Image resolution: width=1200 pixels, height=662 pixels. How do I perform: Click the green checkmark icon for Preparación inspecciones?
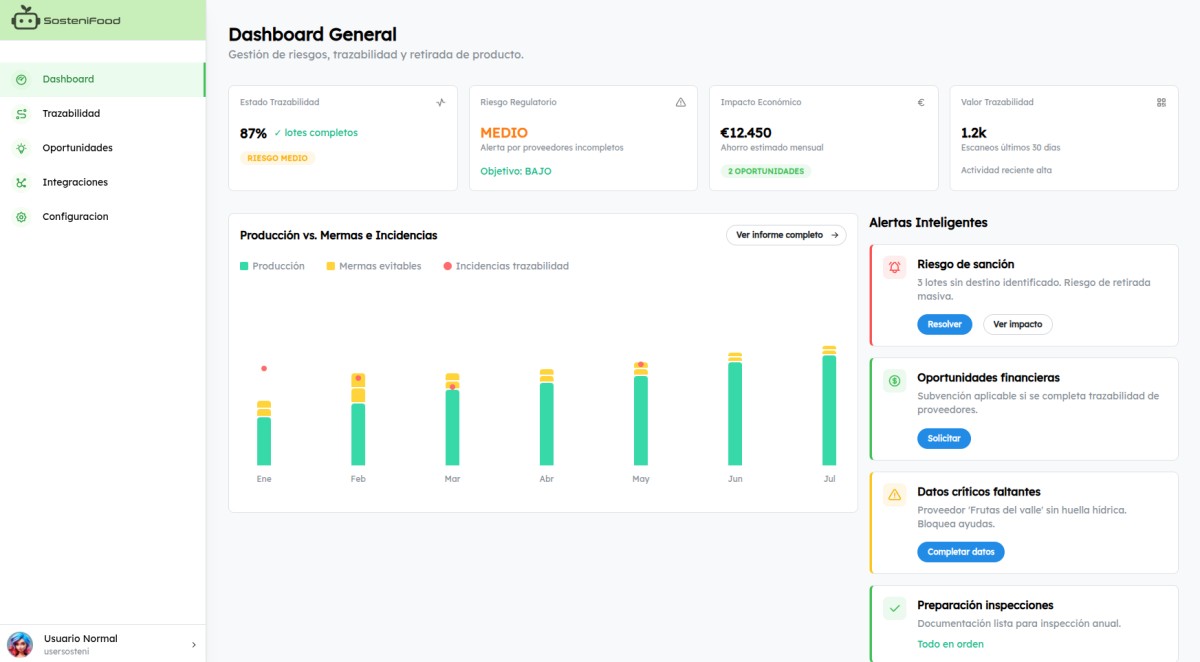[x=894, y=608]
